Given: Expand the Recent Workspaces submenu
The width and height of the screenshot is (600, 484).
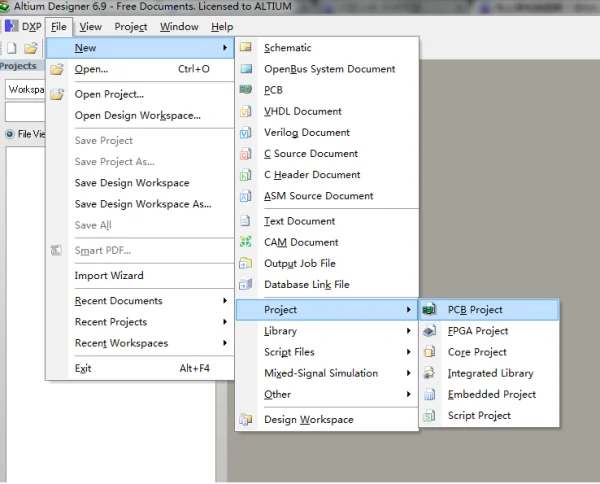Looking at the screenshot, I should pyautogui.click(x=225, y=343).
